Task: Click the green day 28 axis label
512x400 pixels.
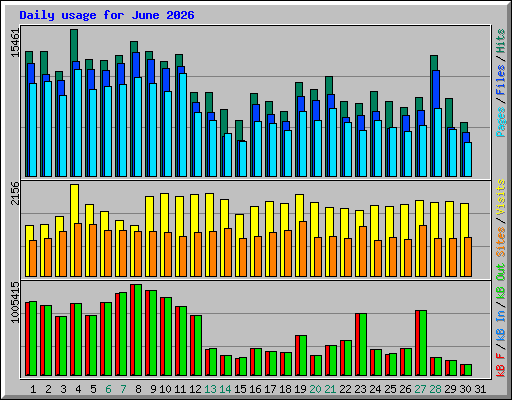Action: pyautogui.click(x=435, y=389)
